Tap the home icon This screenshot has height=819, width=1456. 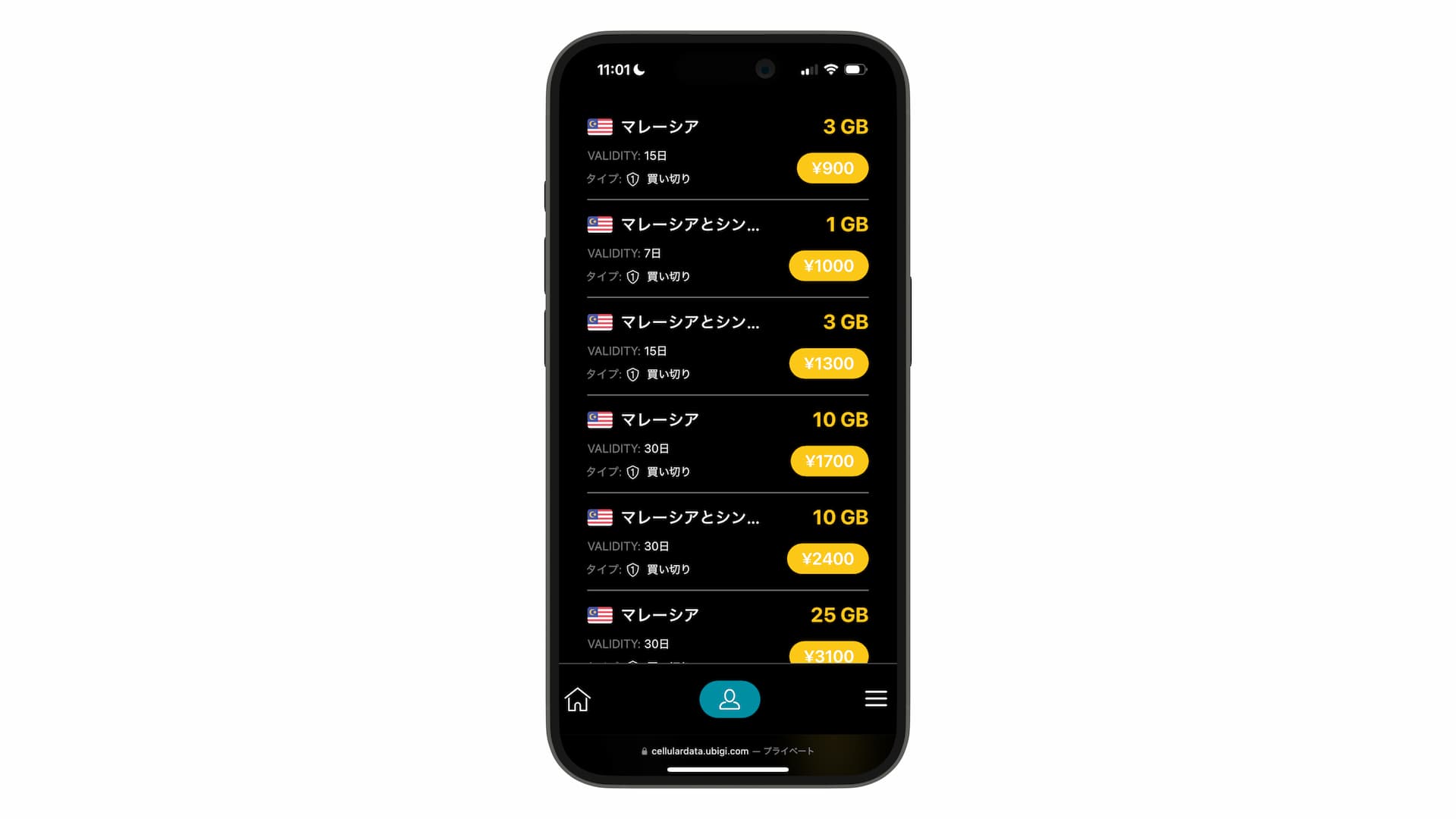click(576, 698)
